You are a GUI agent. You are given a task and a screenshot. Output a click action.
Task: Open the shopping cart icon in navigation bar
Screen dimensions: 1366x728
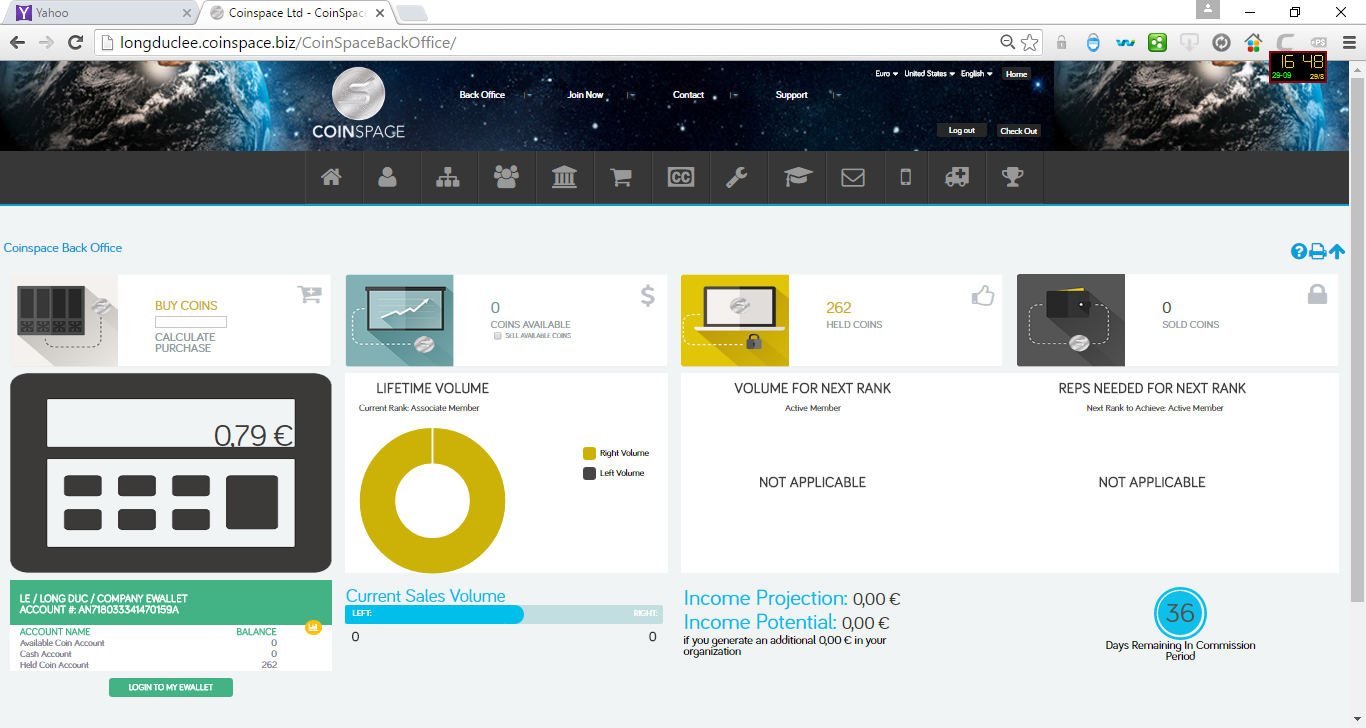(621, 177)
